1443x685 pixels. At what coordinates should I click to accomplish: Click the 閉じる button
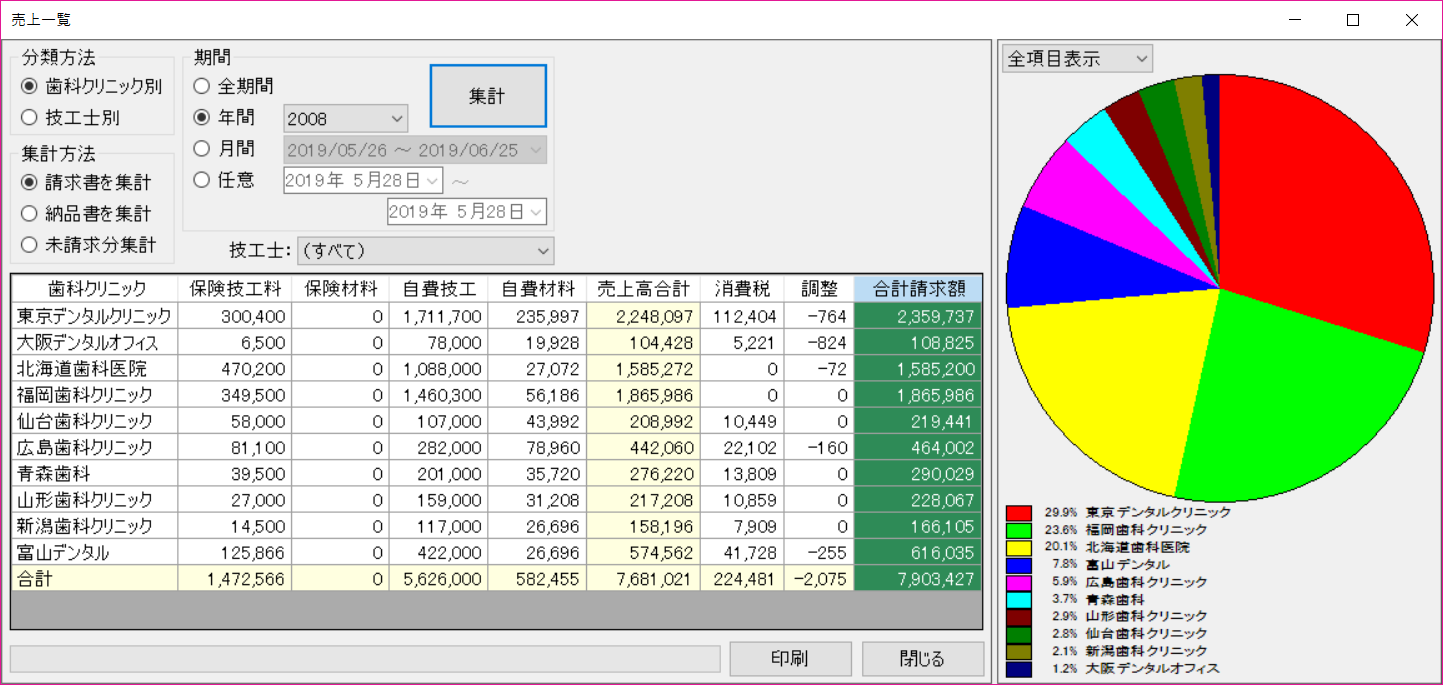tap(922, 659)
